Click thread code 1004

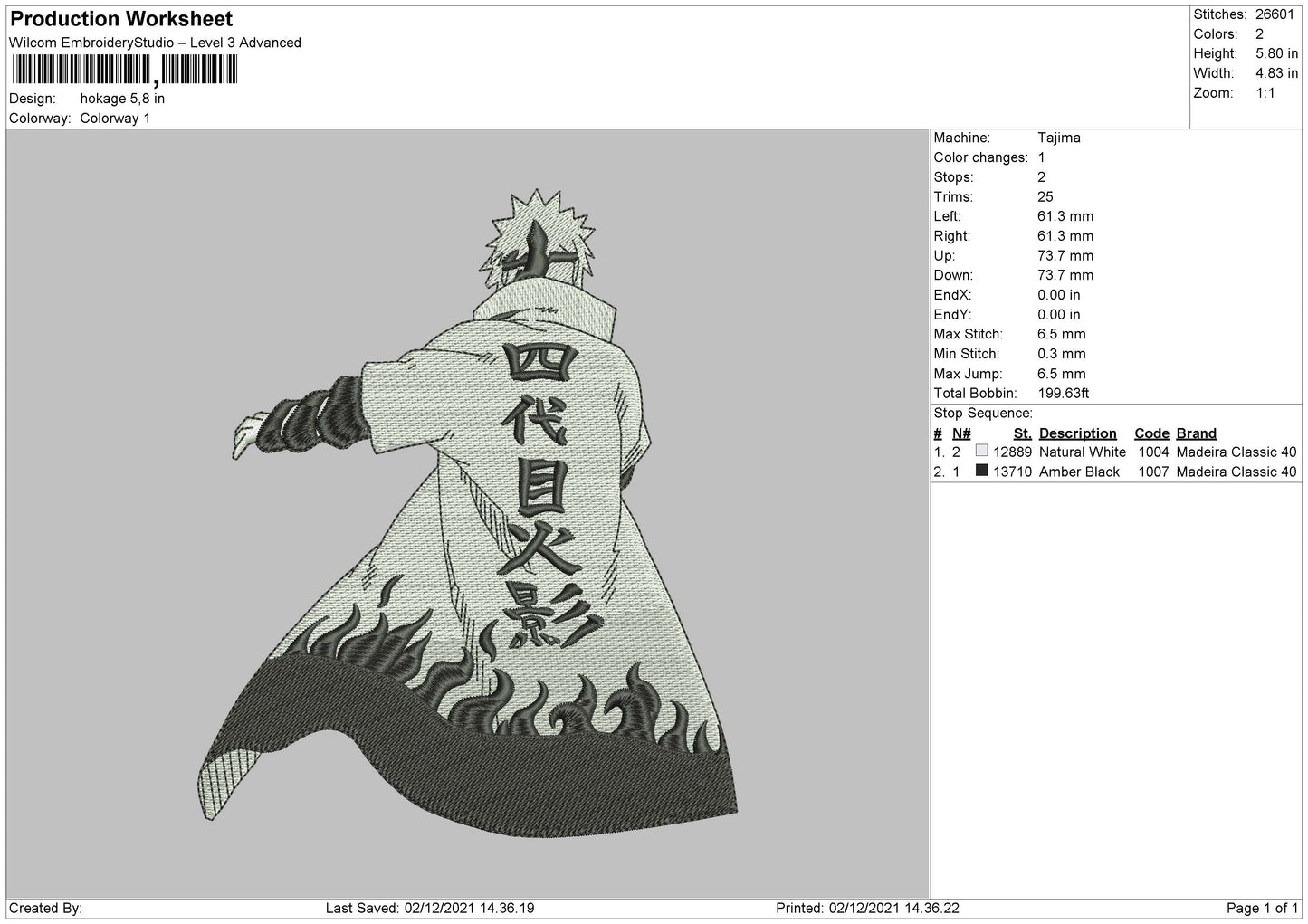1153,452
